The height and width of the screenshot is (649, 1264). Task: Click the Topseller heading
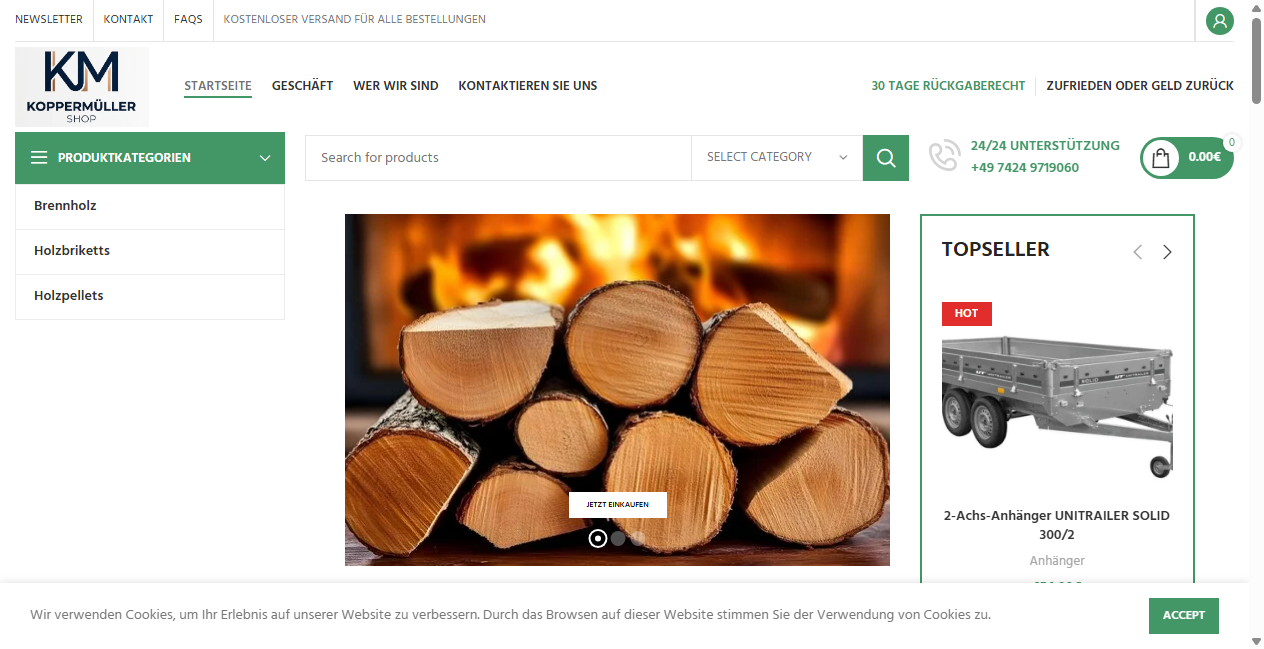pos(996,250)
